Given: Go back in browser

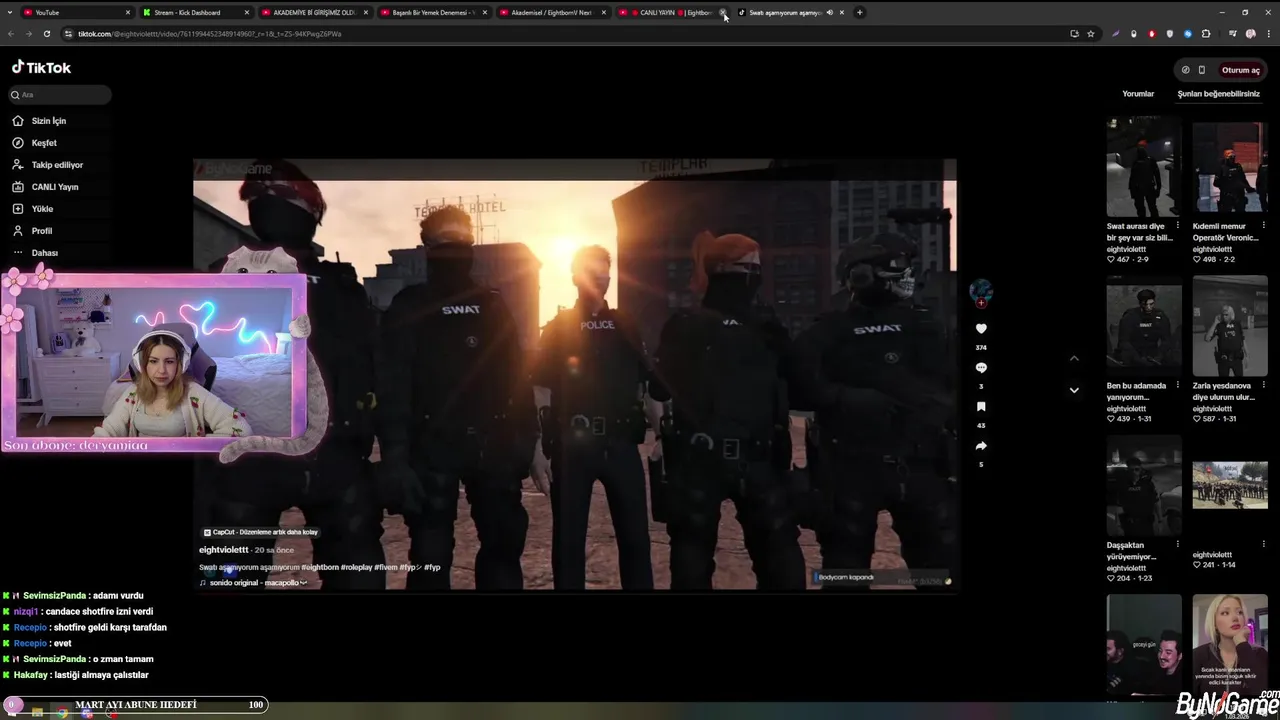Looking at the screenshot, I should 10,33.
